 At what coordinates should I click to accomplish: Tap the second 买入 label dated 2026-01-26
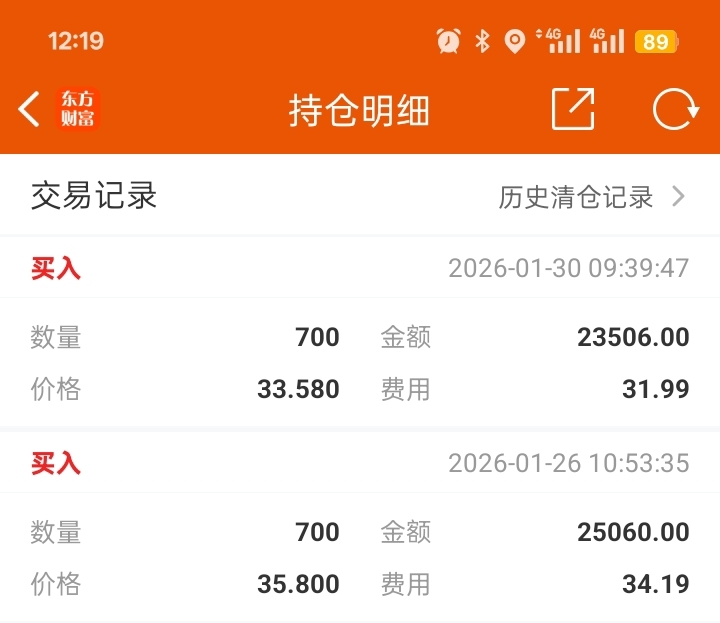(x=56, y=463)
